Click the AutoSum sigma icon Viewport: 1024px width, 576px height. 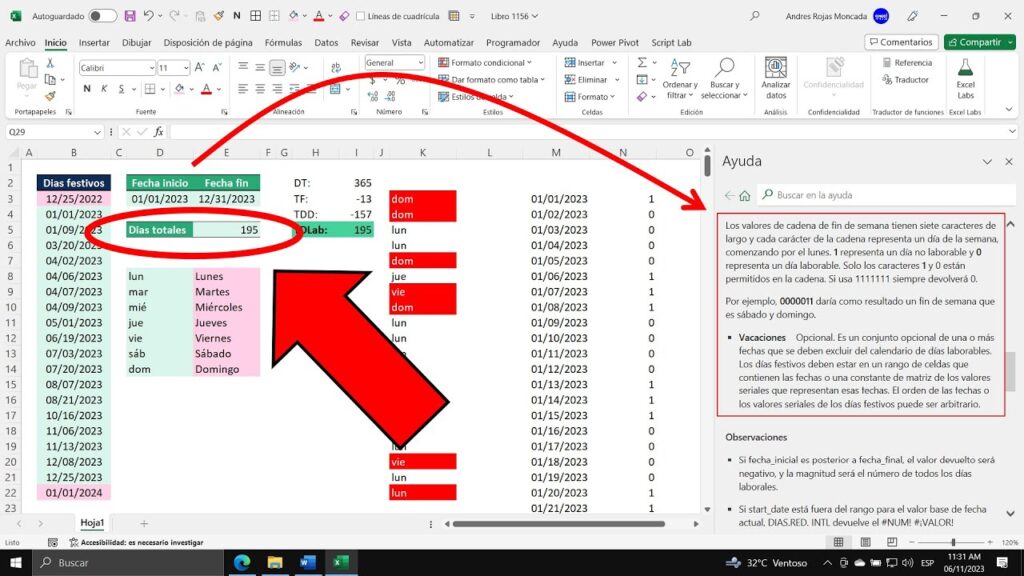[x=643, y=62]
